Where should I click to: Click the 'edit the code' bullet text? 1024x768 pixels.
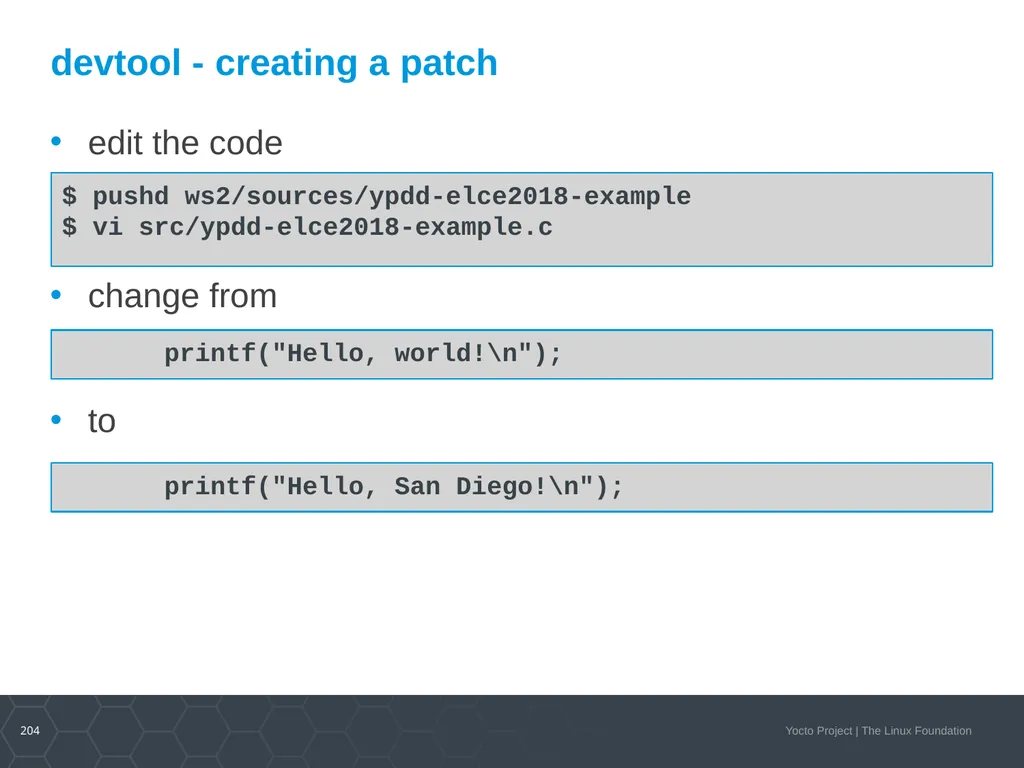tap(185, 143)
